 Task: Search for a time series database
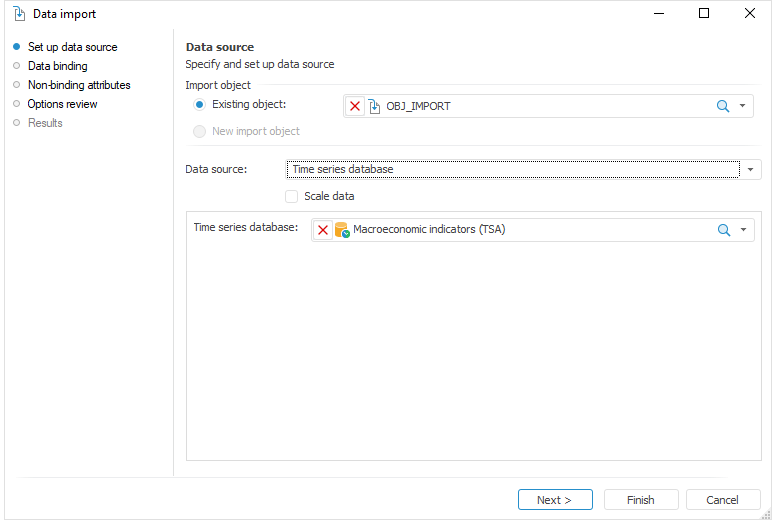(x=724, y=230)
